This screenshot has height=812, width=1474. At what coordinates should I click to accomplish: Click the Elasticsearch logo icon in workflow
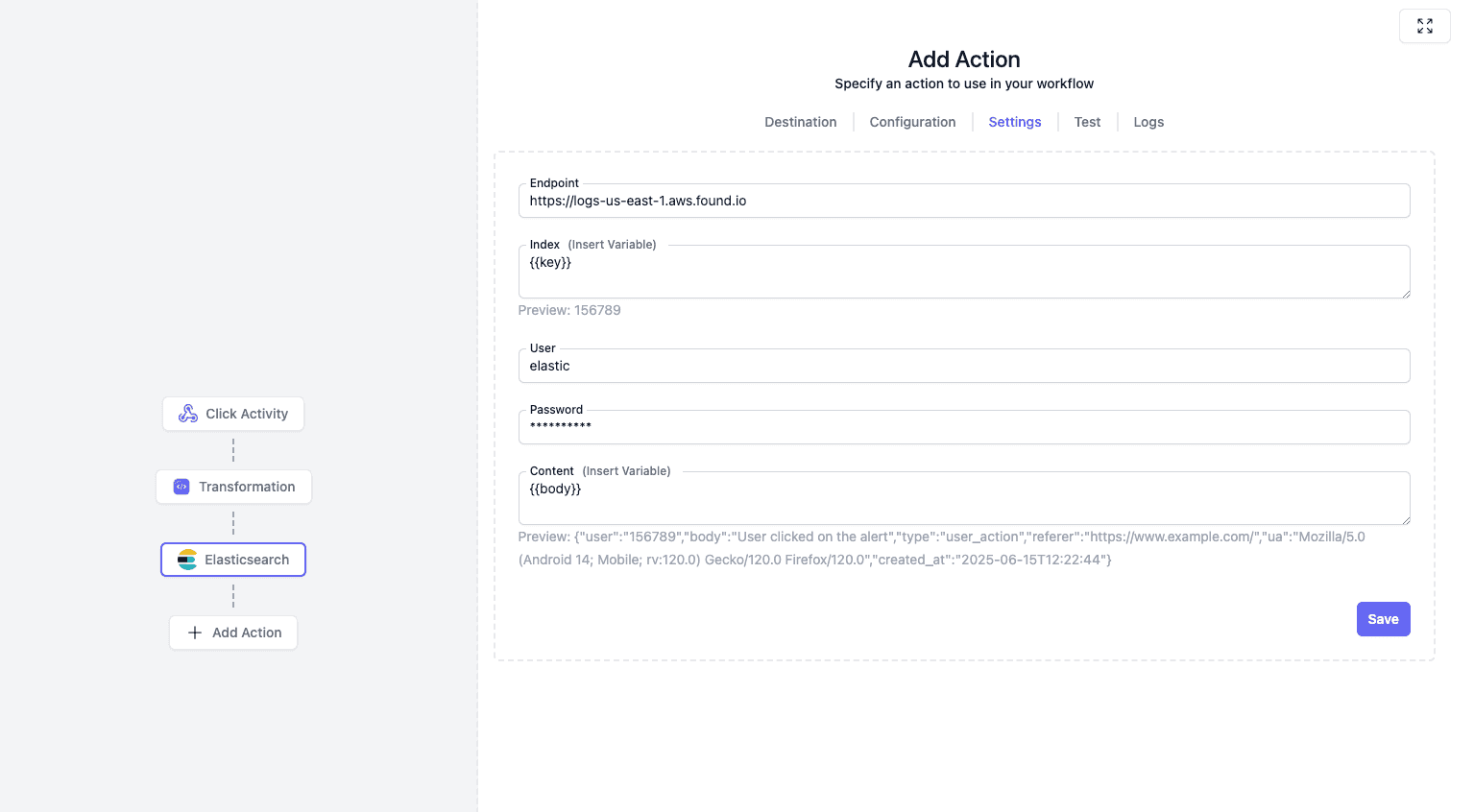[x=187, y=560]
